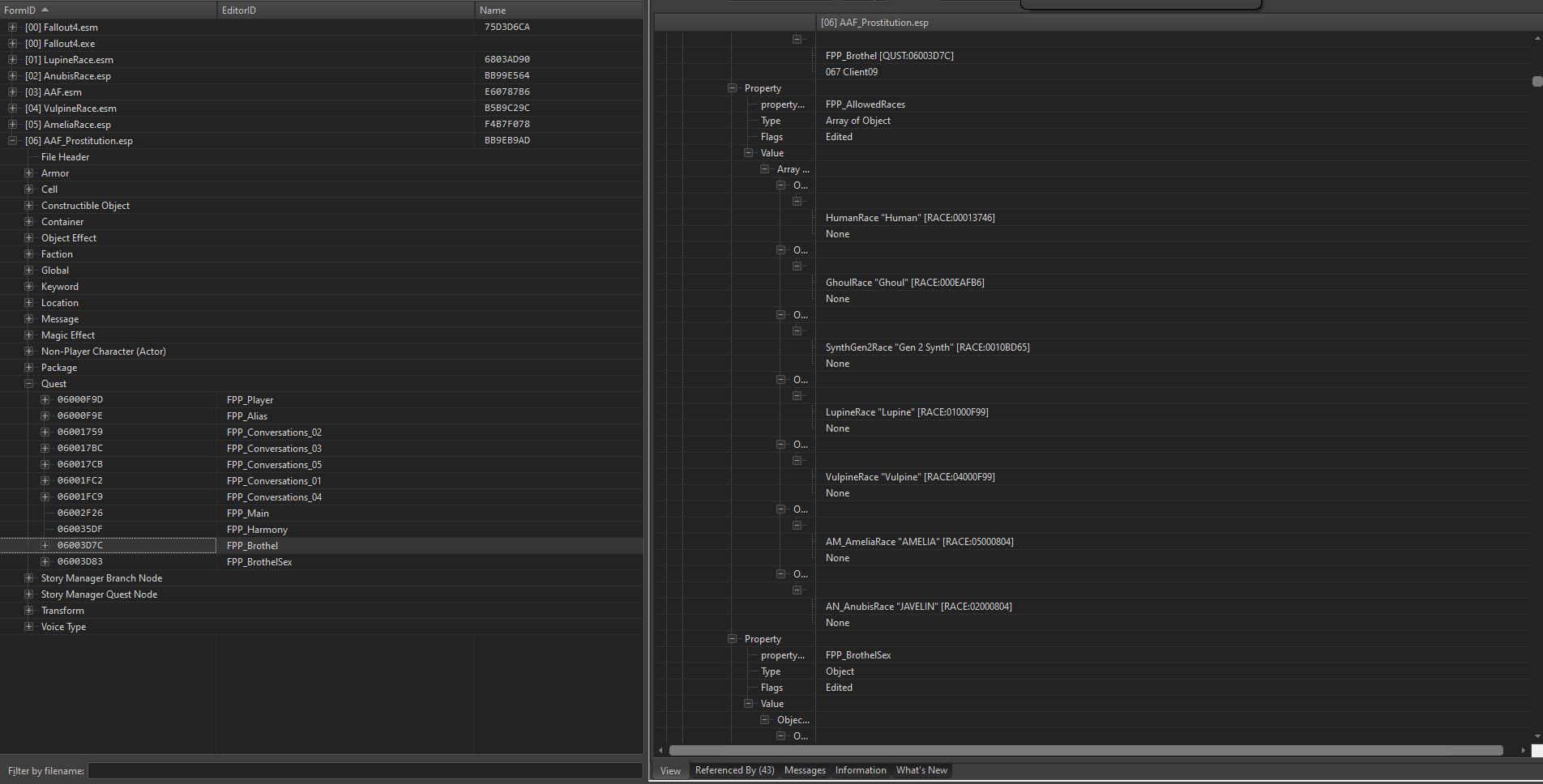Select [04] VulpineRace.esm plugin

pos(71,109)
